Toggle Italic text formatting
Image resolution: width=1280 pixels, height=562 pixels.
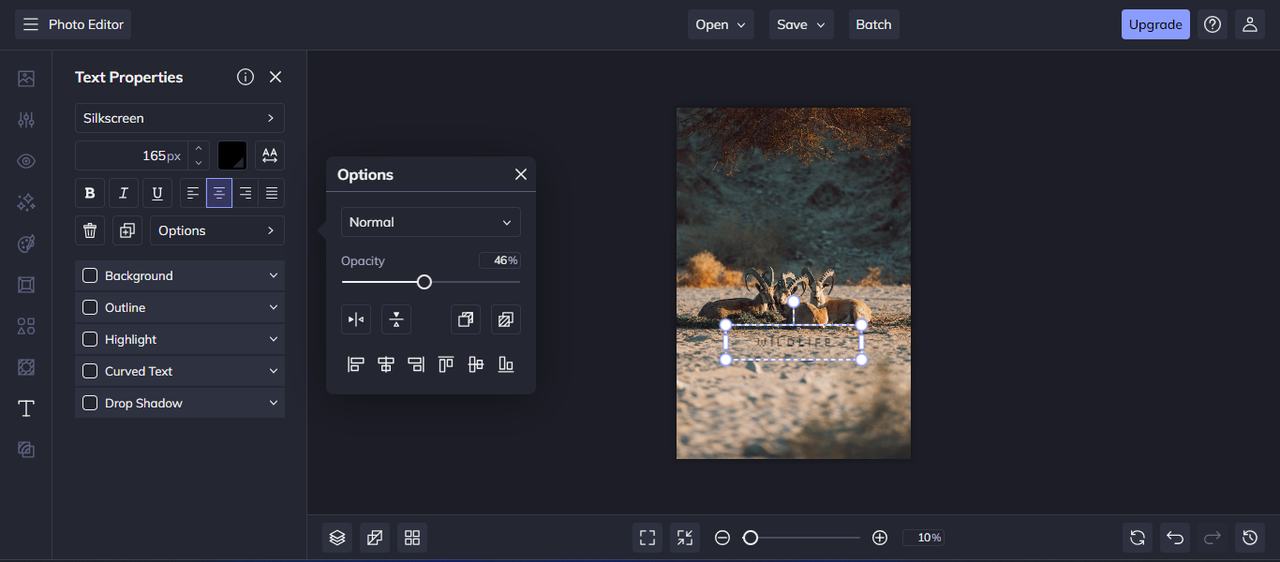[x=123, y=193]
